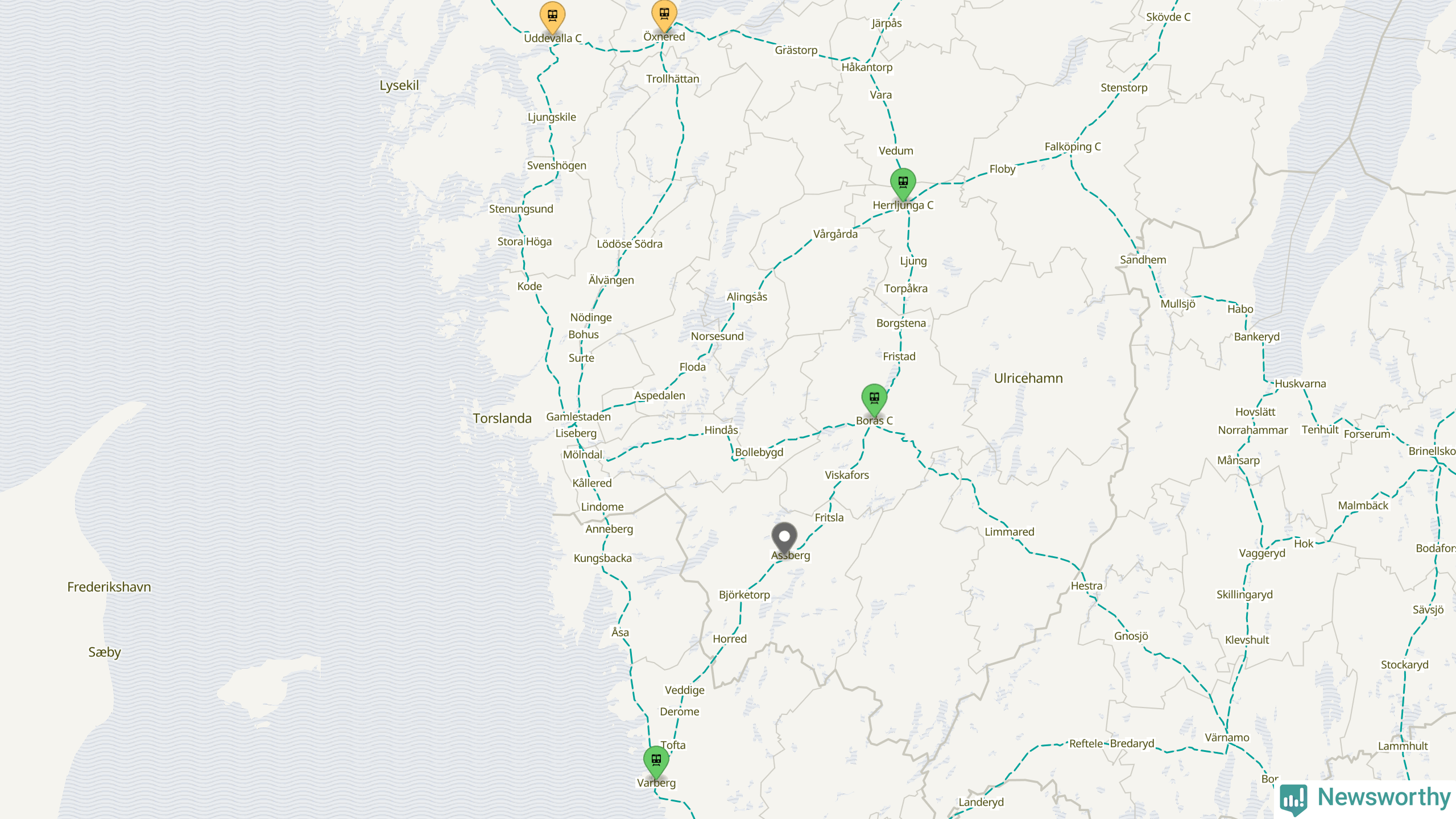Image resolution: width=1456 pixels, height=819 pixels.
Task: Click the grey Assberg location pin
Action: point(784,539)
